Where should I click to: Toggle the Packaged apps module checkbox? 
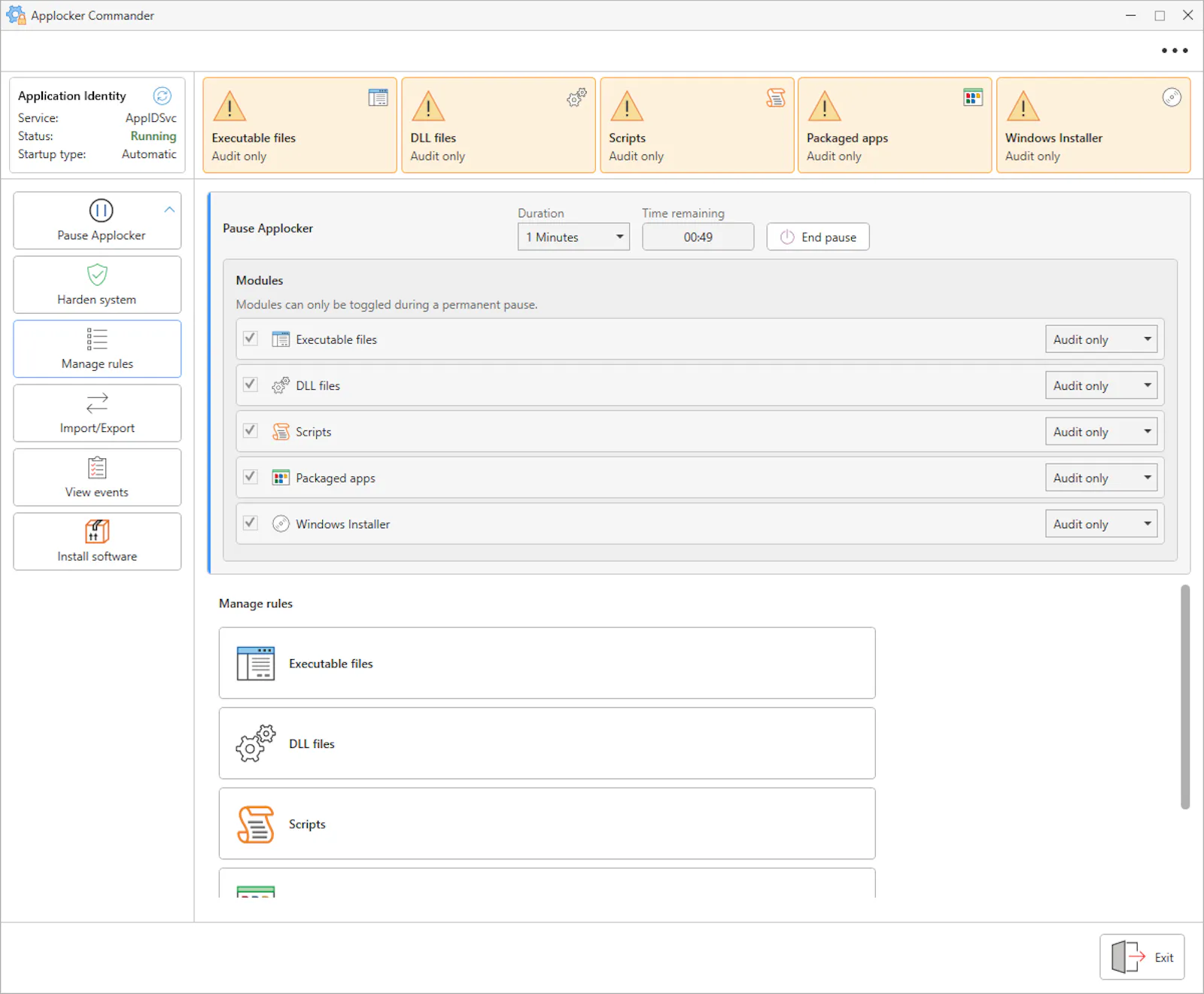[x=251, y=477]
